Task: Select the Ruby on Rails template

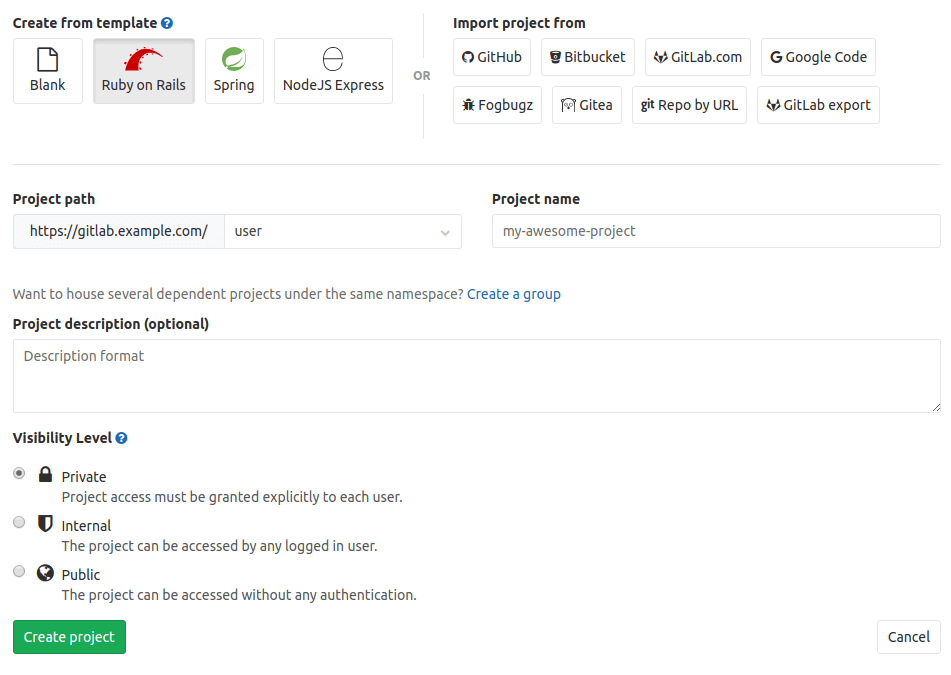Action: (x=143, y=70)
